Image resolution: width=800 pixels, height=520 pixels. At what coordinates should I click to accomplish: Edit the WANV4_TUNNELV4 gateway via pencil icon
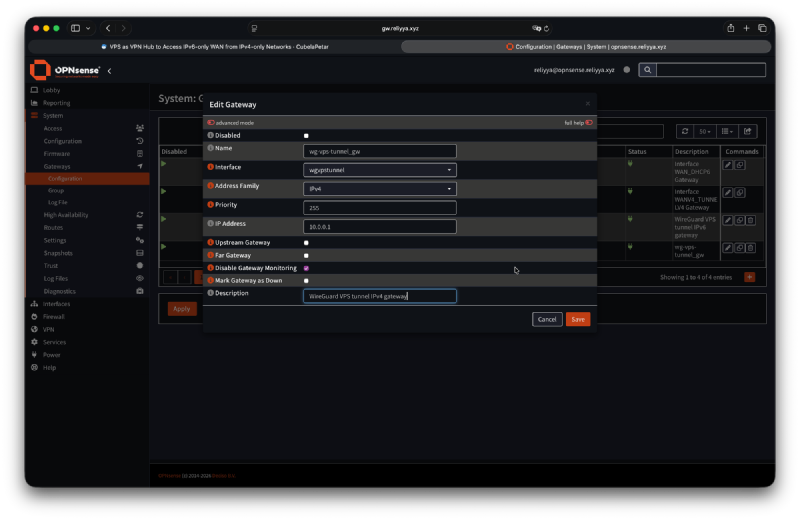click(x=728, y=192)
